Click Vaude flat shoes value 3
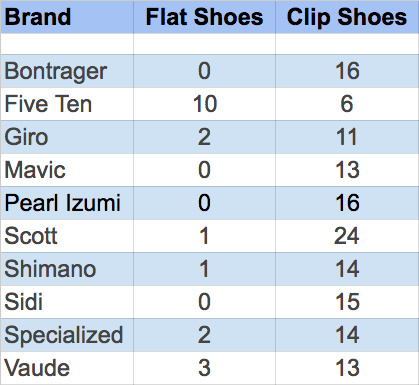 pyautogui.click(x=204, y=368)
